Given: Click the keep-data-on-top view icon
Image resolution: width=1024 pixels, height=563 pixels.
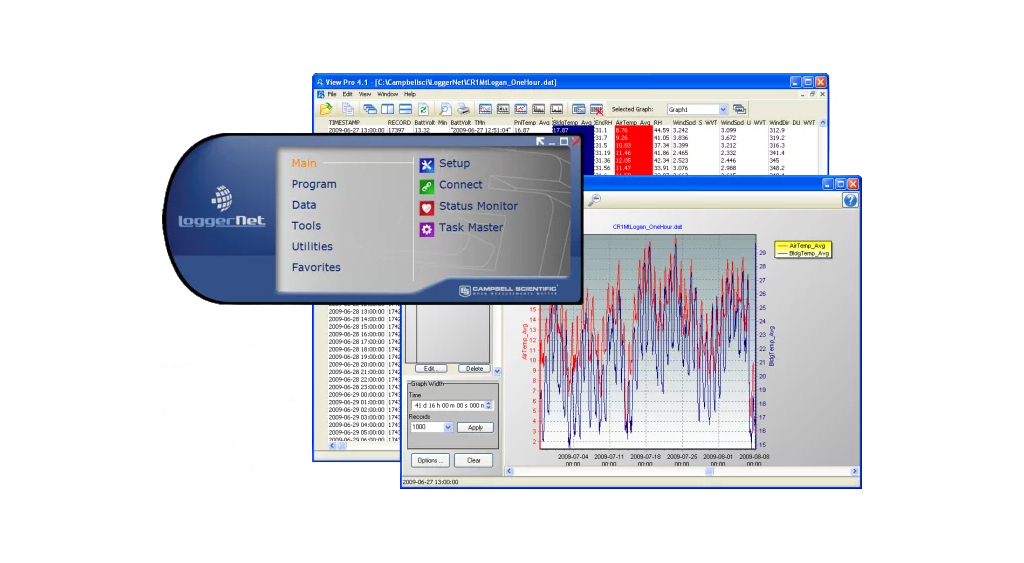Looking at the screenshot, I should click(x=579, y=109).
